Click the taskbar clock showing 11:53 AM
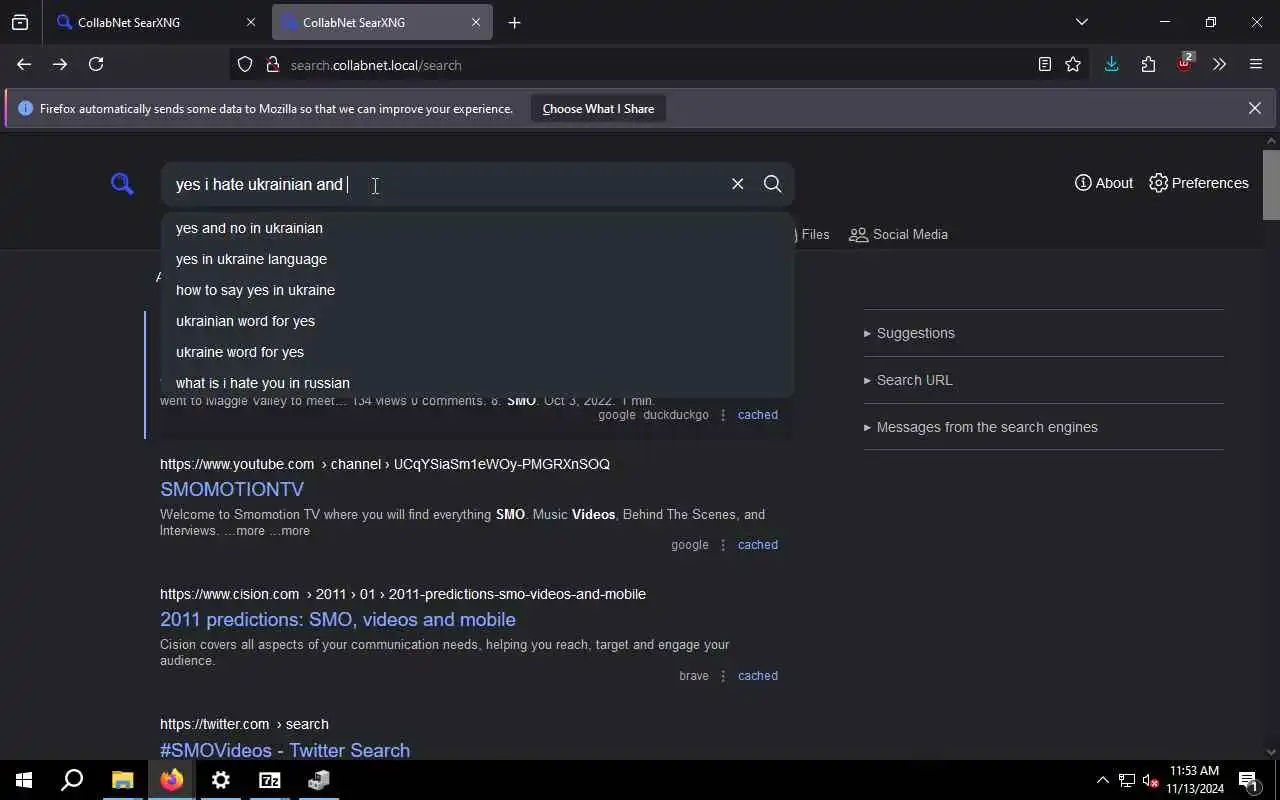Viewport: 1280px width, 800px height. (1194, 780)
